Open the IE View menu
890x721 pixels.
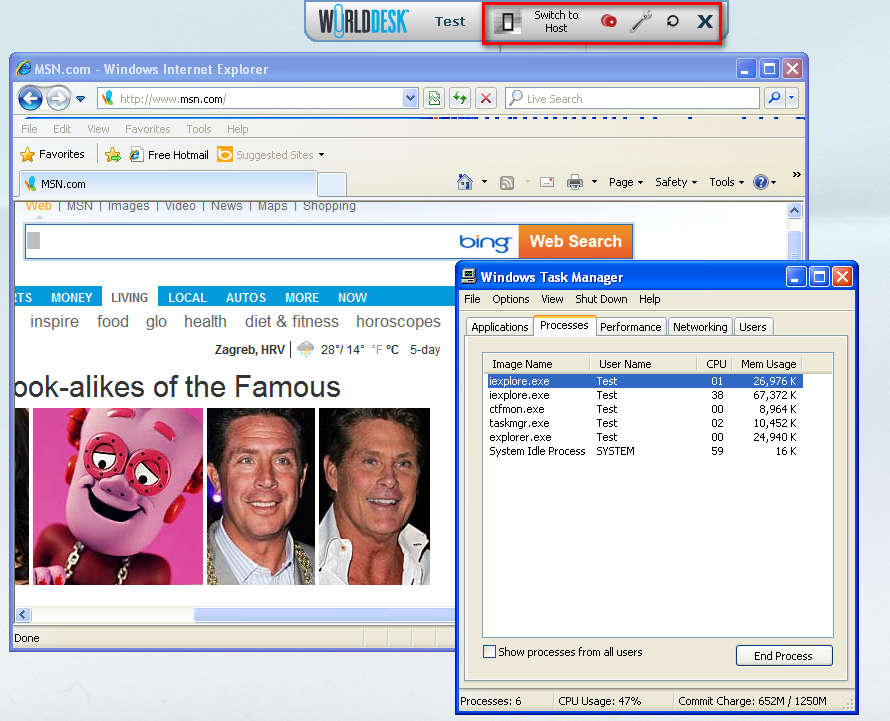pyautogui.click(x=98, y=129)
